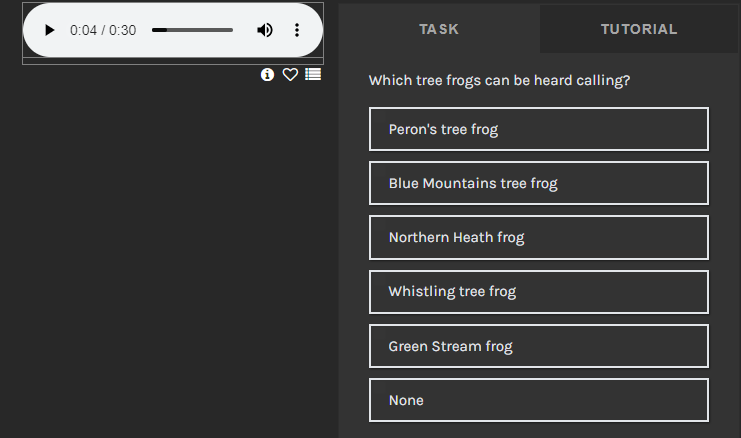Open the audio player three-dot menu
The width and height of the screenshot is (741, 438).
point(297,30)
